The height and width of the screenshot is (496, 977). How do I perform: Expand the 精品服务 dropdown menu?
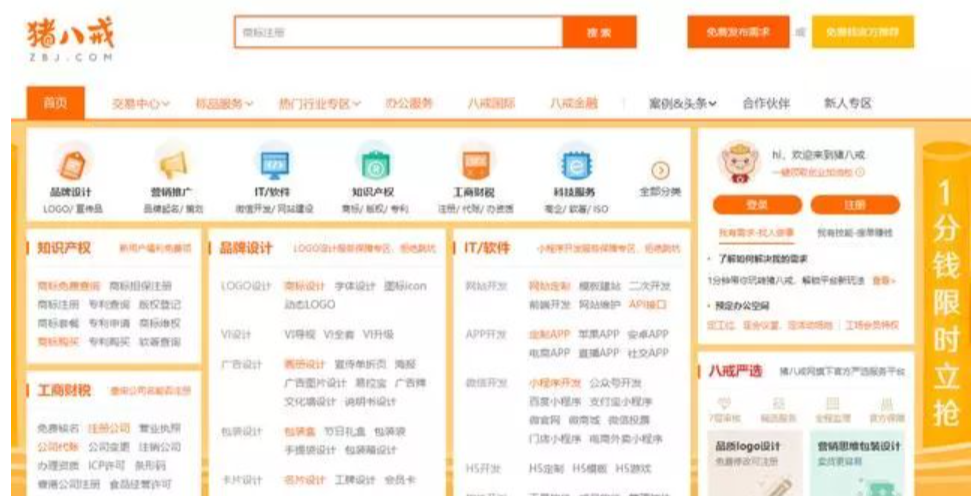[224, 104]
